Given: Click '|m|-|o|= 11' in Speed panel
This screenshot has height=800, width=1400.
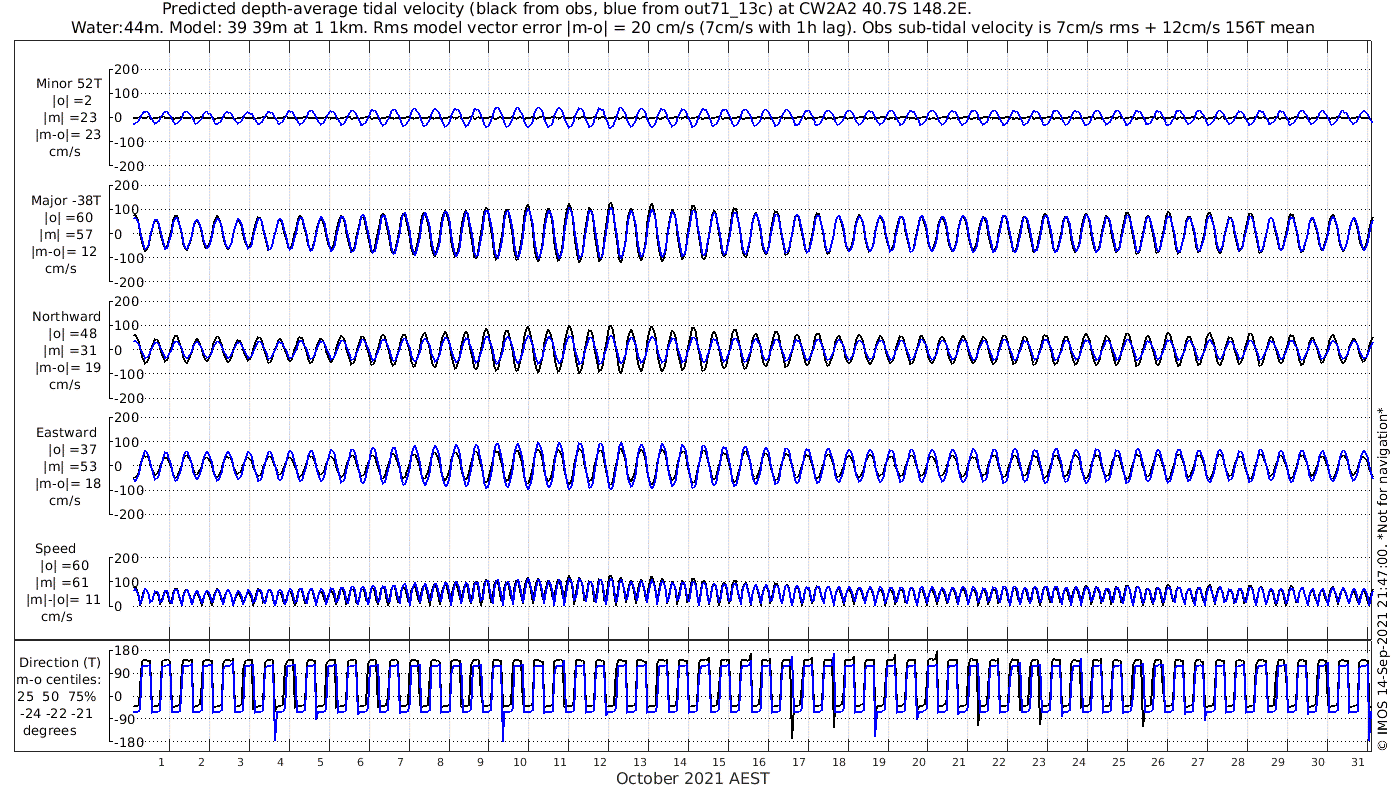Looking at the screenshot, I should tap(65, 600).
